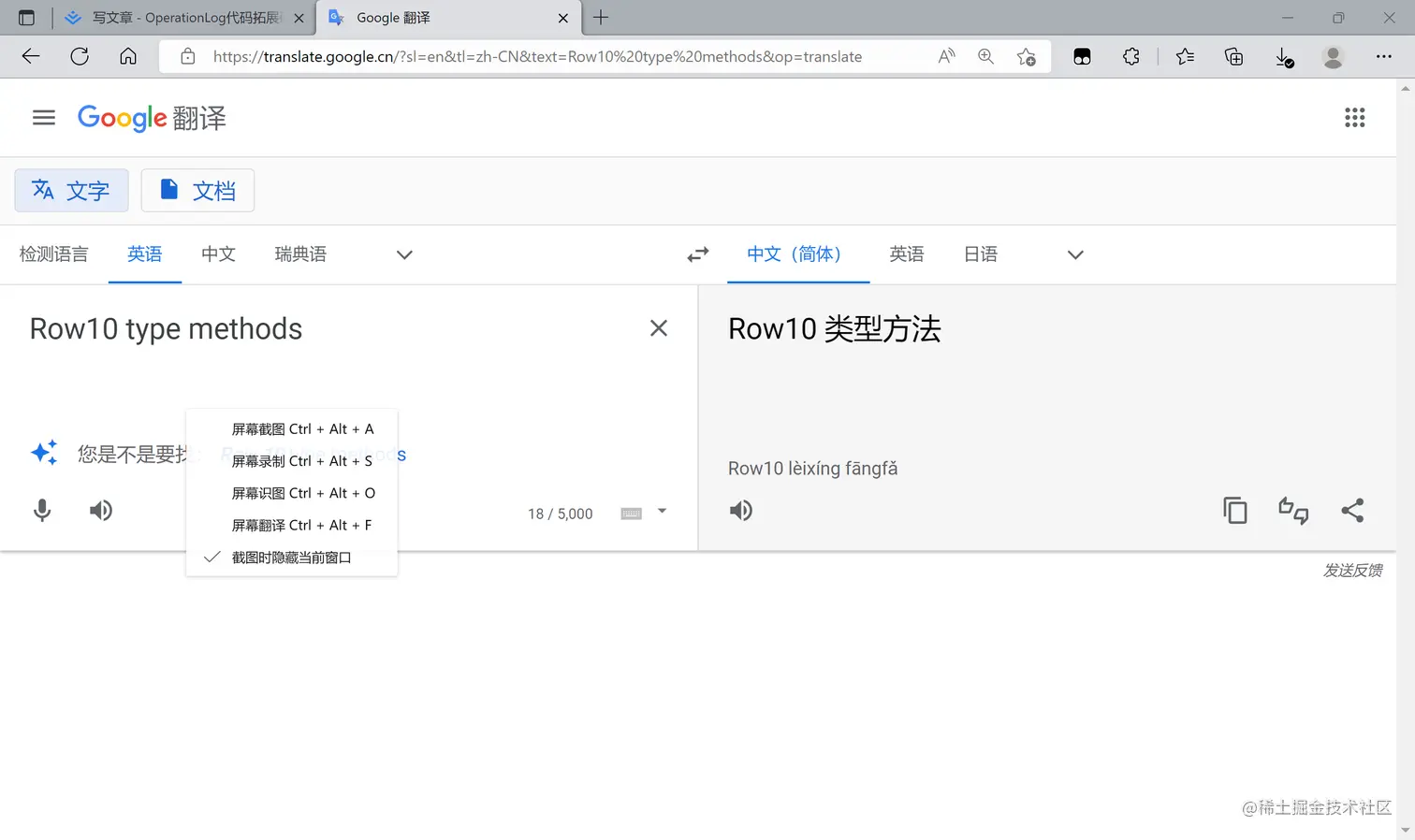Screen dimensions: 1415x840
Task: View site information lock icon
Action: click(x=188, y=56)
